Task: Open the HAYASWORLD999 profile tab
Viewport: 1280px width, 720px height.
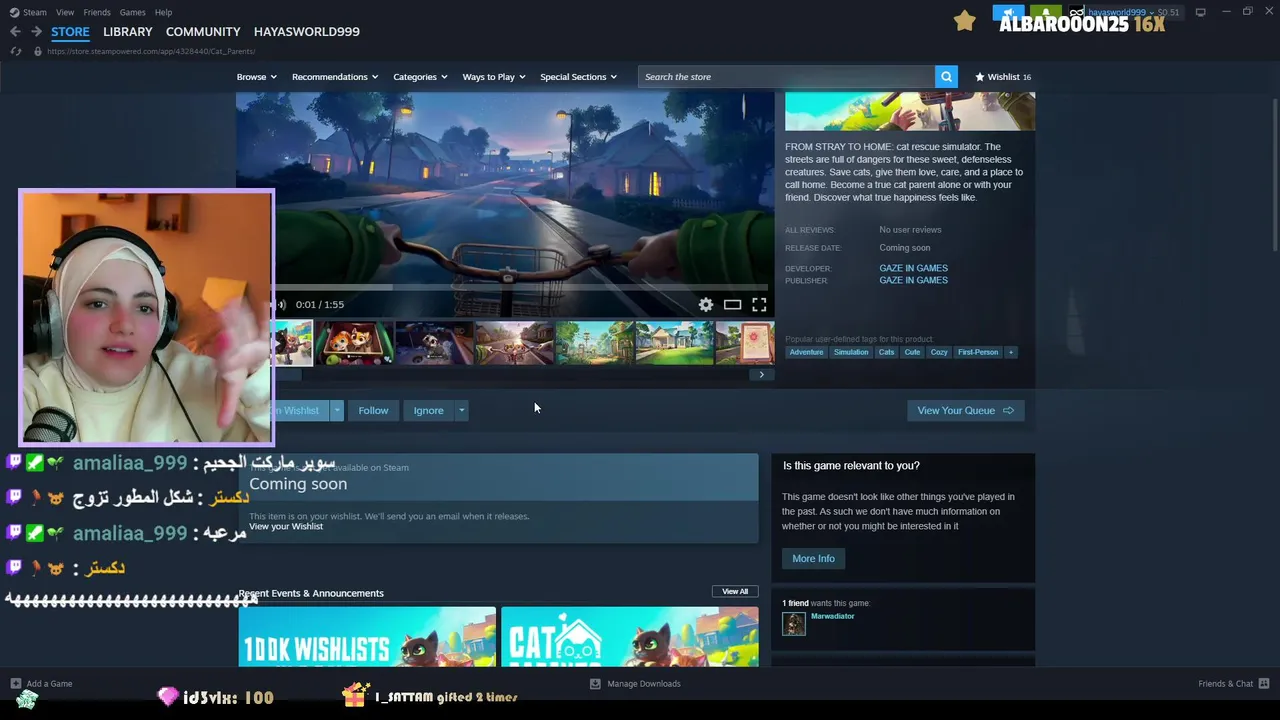Action: [x=307, y=31]
